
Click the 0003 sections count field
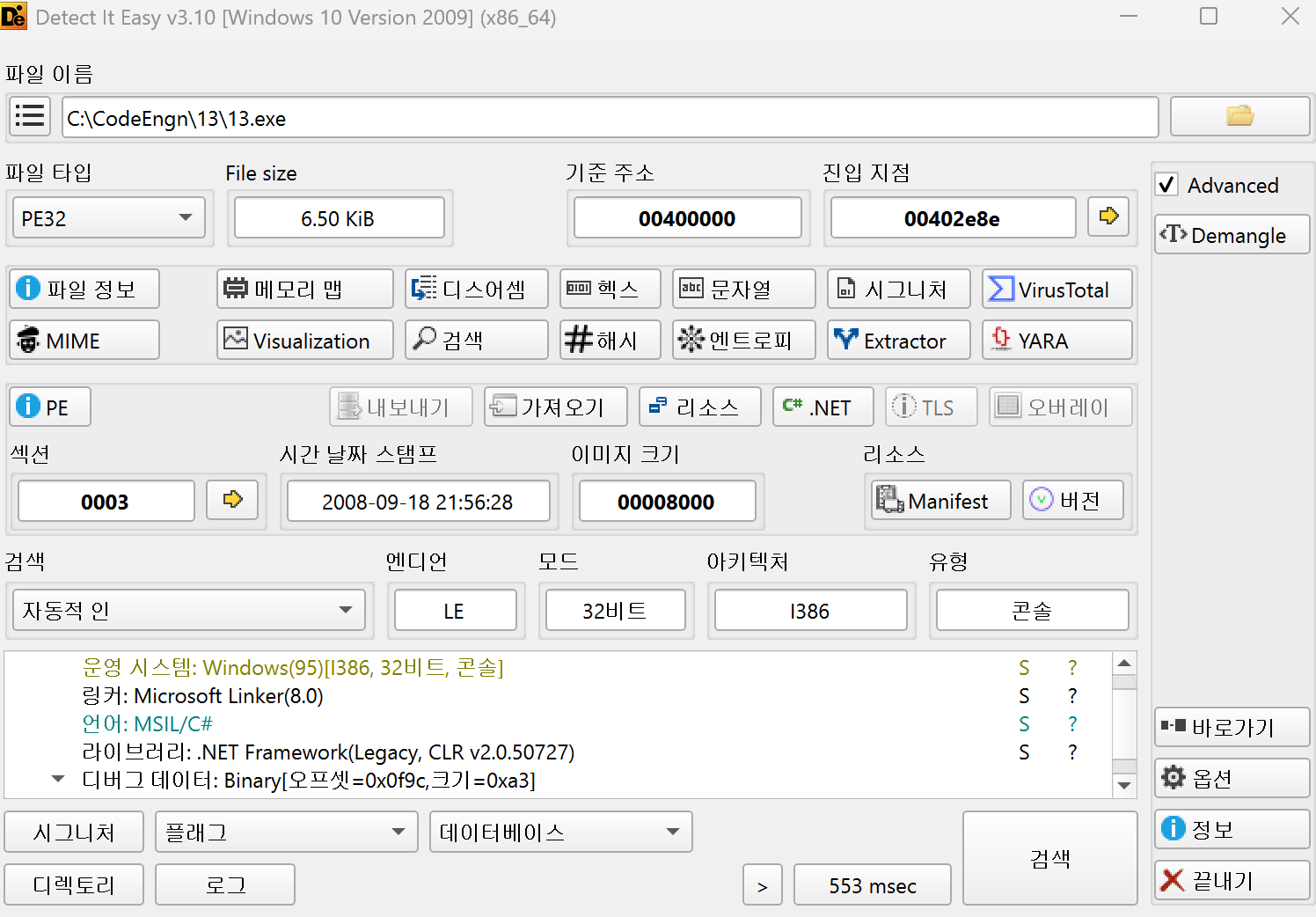[106, 502]
